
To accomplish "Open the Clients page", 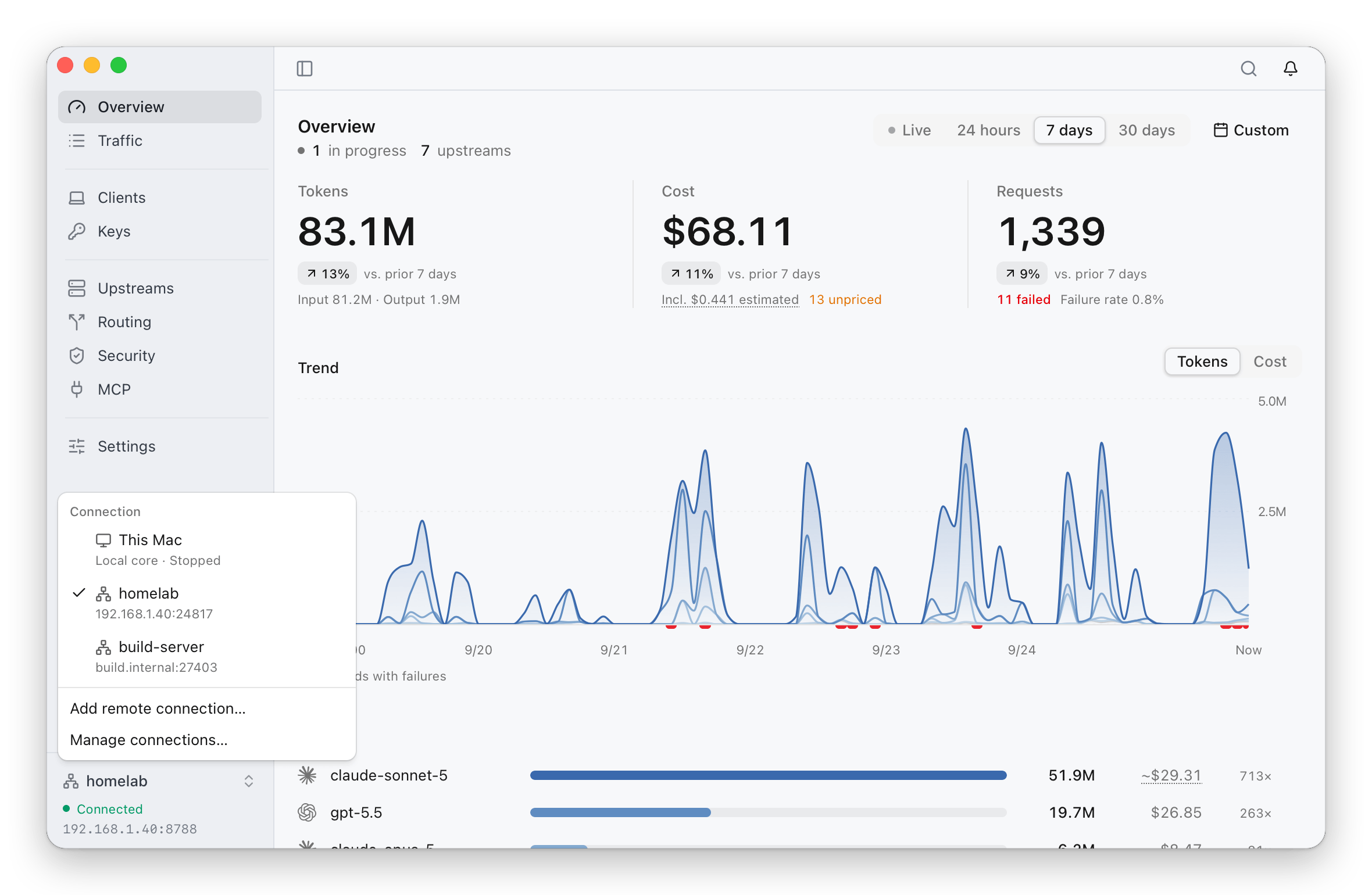I will [x=160, y=198].
